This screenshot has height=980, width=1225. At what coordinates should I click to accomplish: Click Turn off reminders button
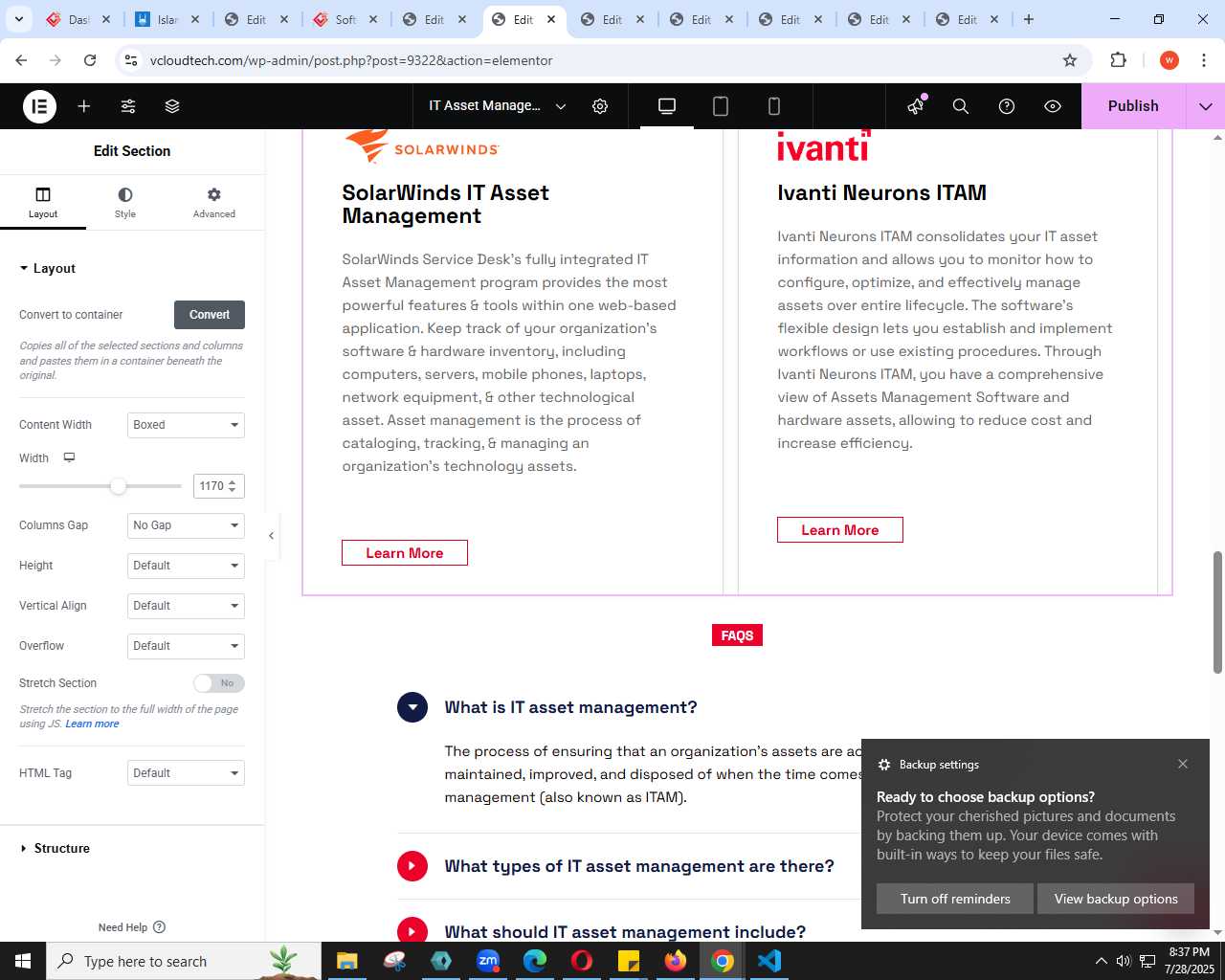point(955,899)
